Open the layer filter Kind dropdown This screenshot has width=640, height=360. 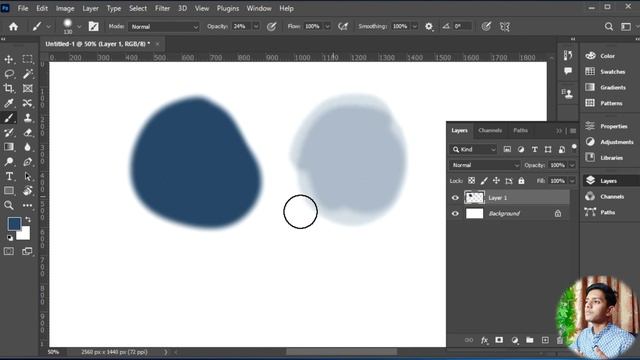[x=473, y=150]
